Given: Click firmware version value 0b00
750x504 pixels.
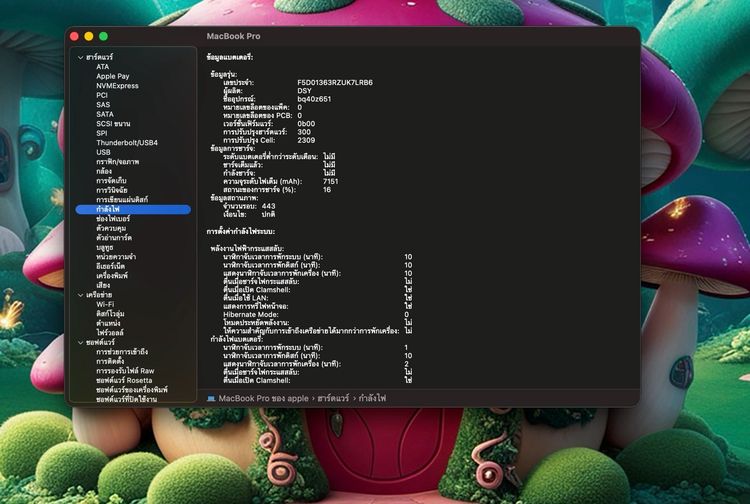Looking at the screenshot, I should 306,123.
